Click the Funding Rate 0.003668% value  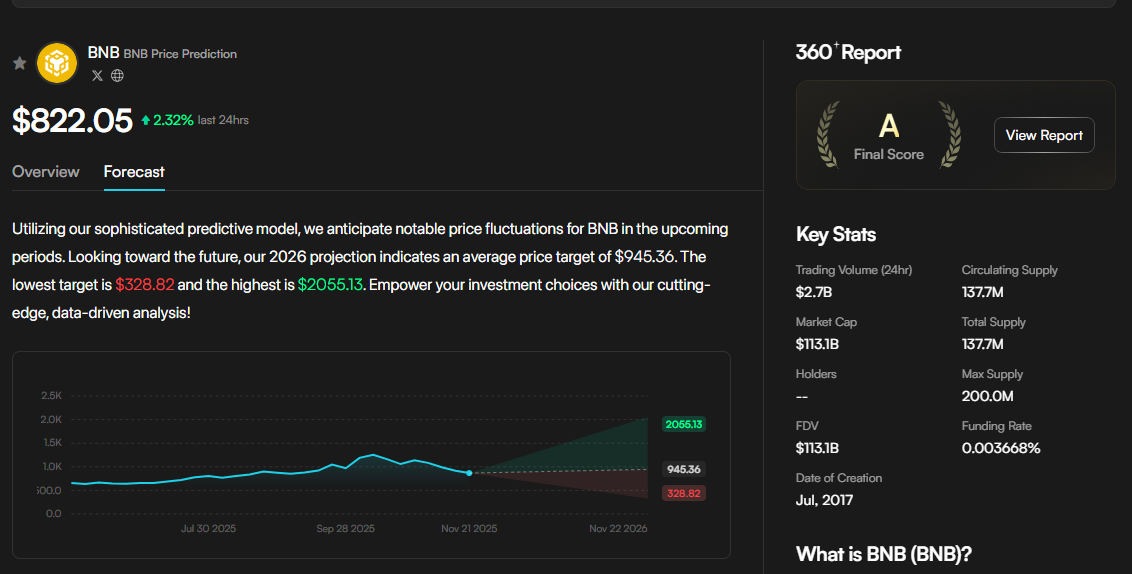1001,448
